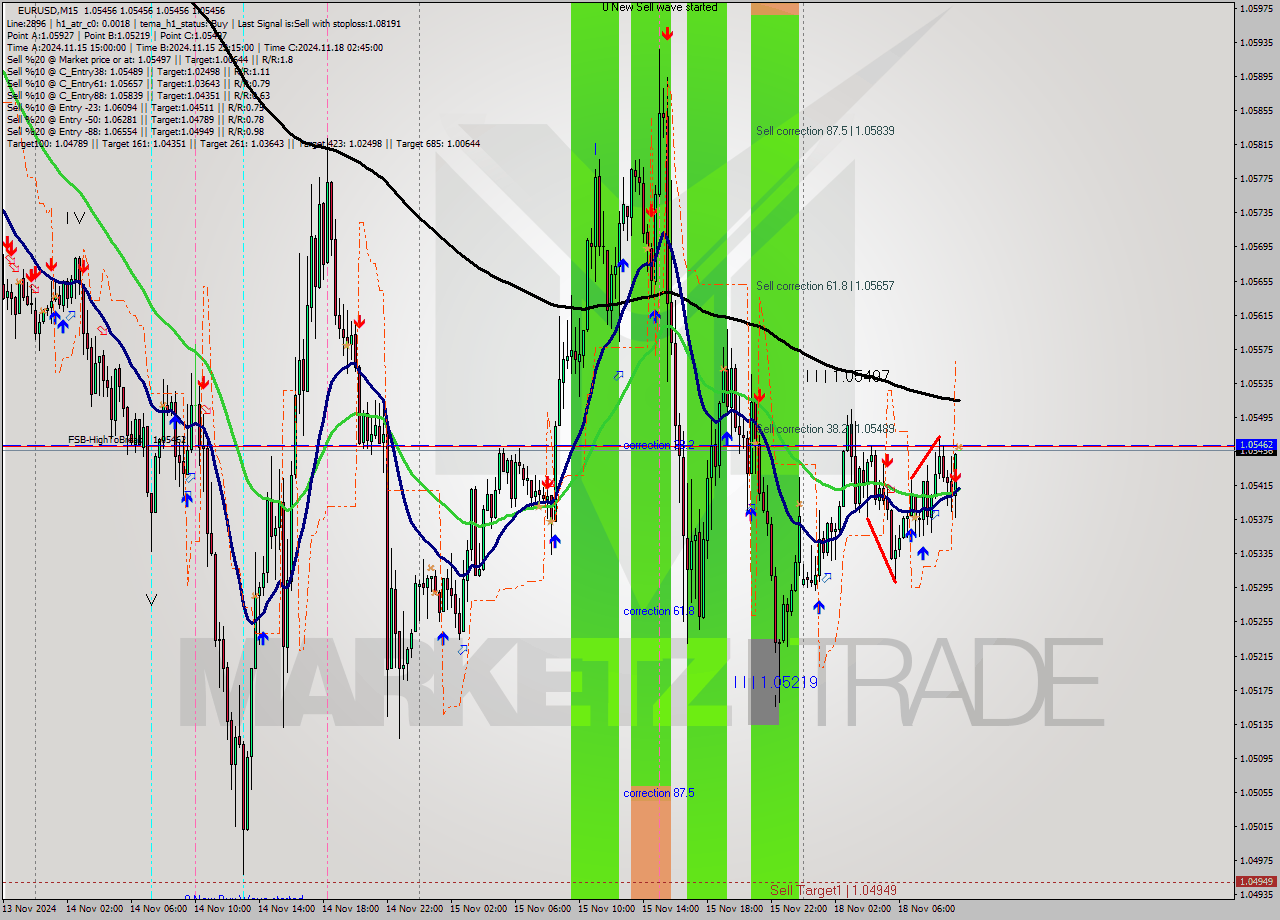Click the '13 Nov 2024' date on time axis

coord(29,909)
